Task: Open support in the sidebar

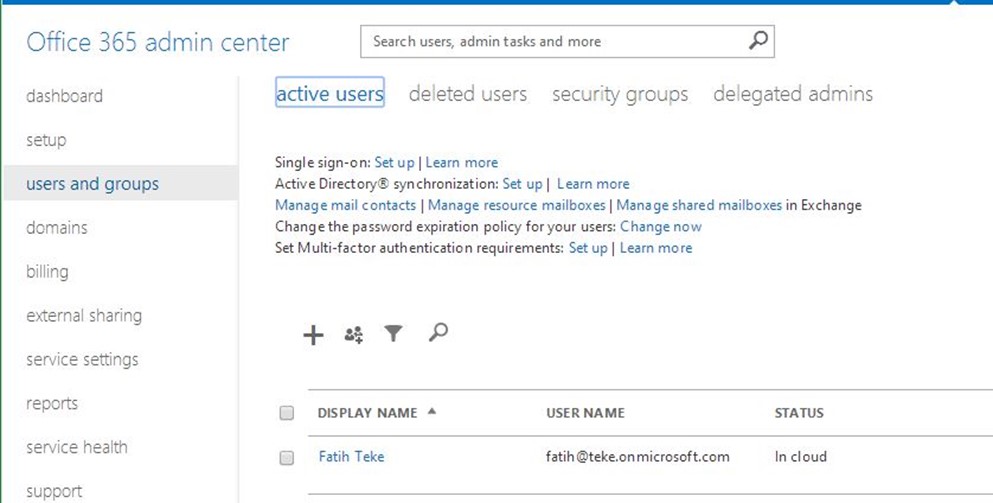Action: (x=54, y=491)
